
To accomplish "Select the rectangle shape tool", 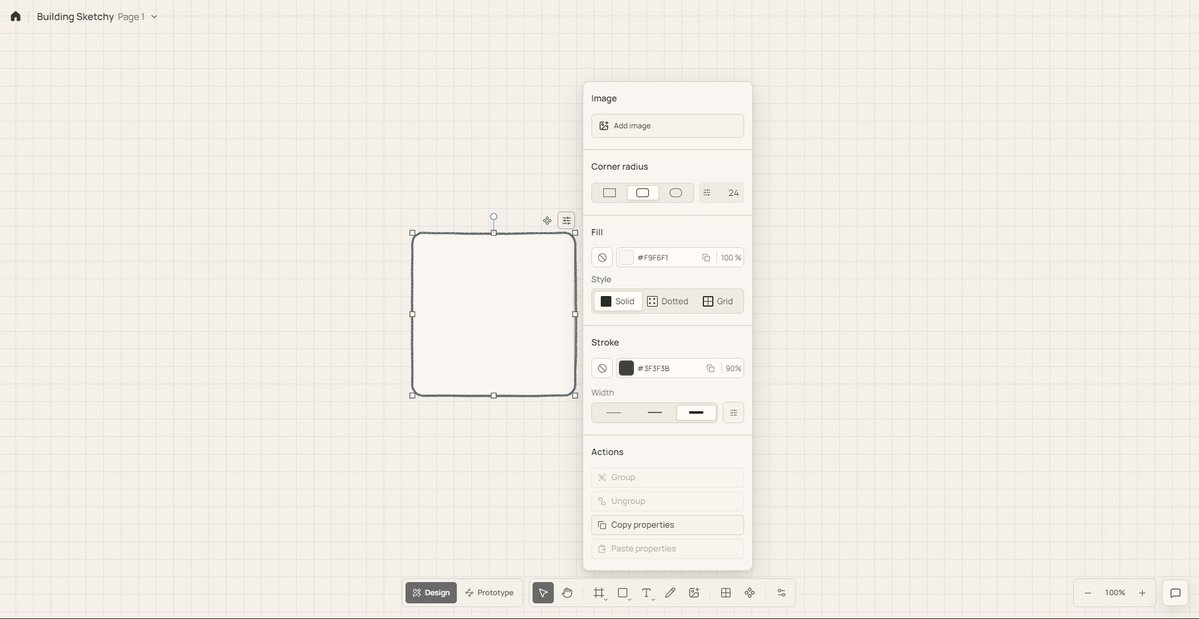I will tap(622, 593).
